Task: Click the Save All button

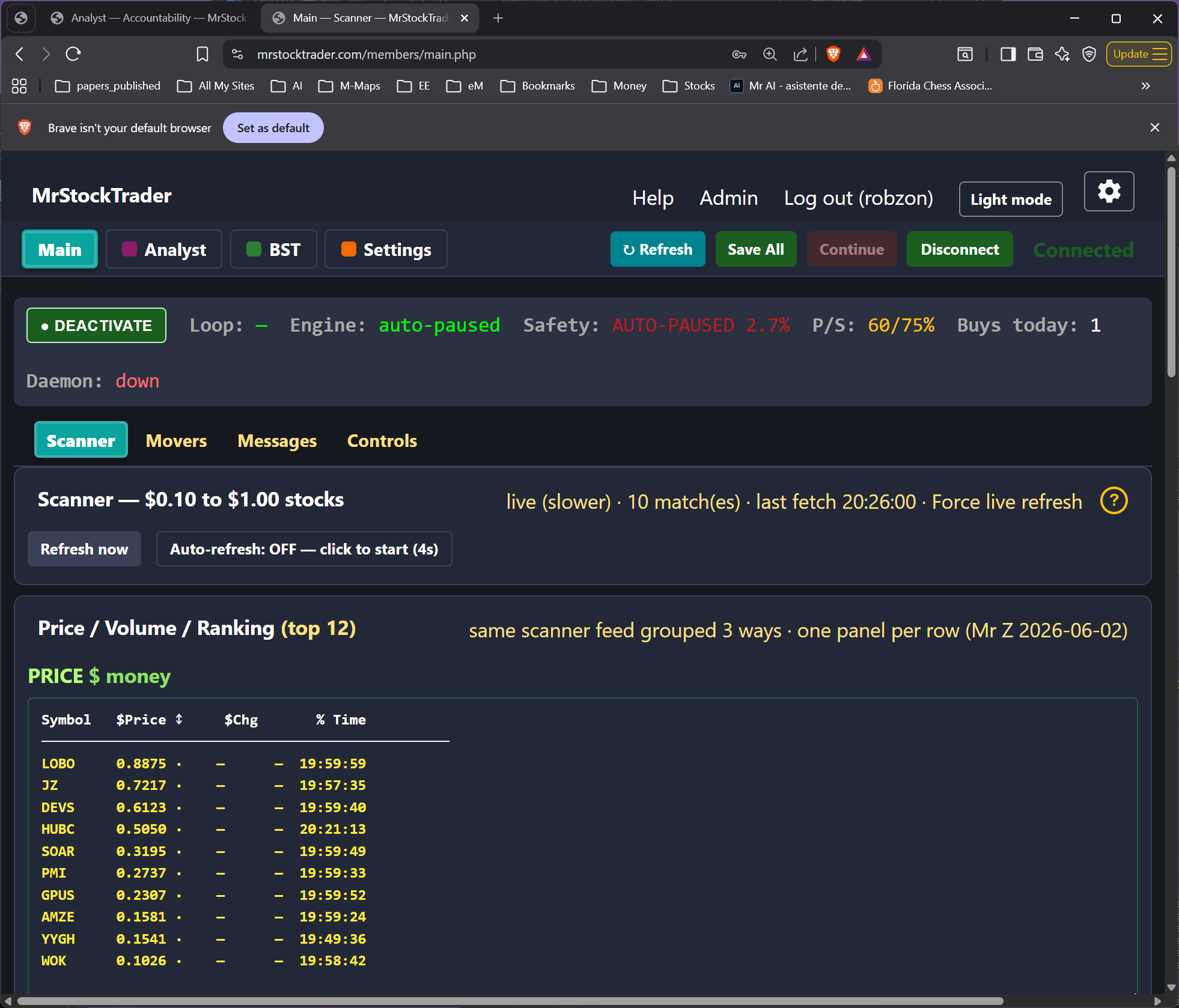Action: click(x=756, y=249)
